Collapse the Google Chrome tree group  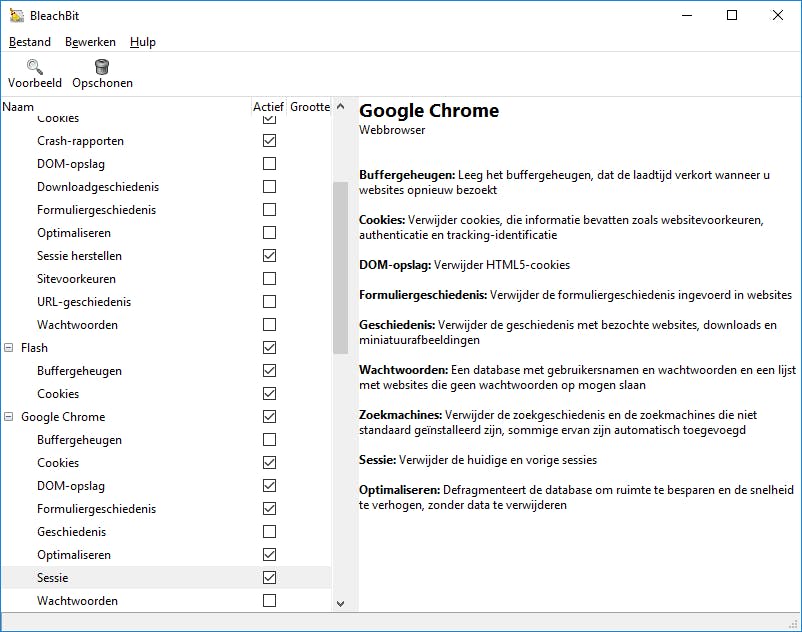(9, 417)
